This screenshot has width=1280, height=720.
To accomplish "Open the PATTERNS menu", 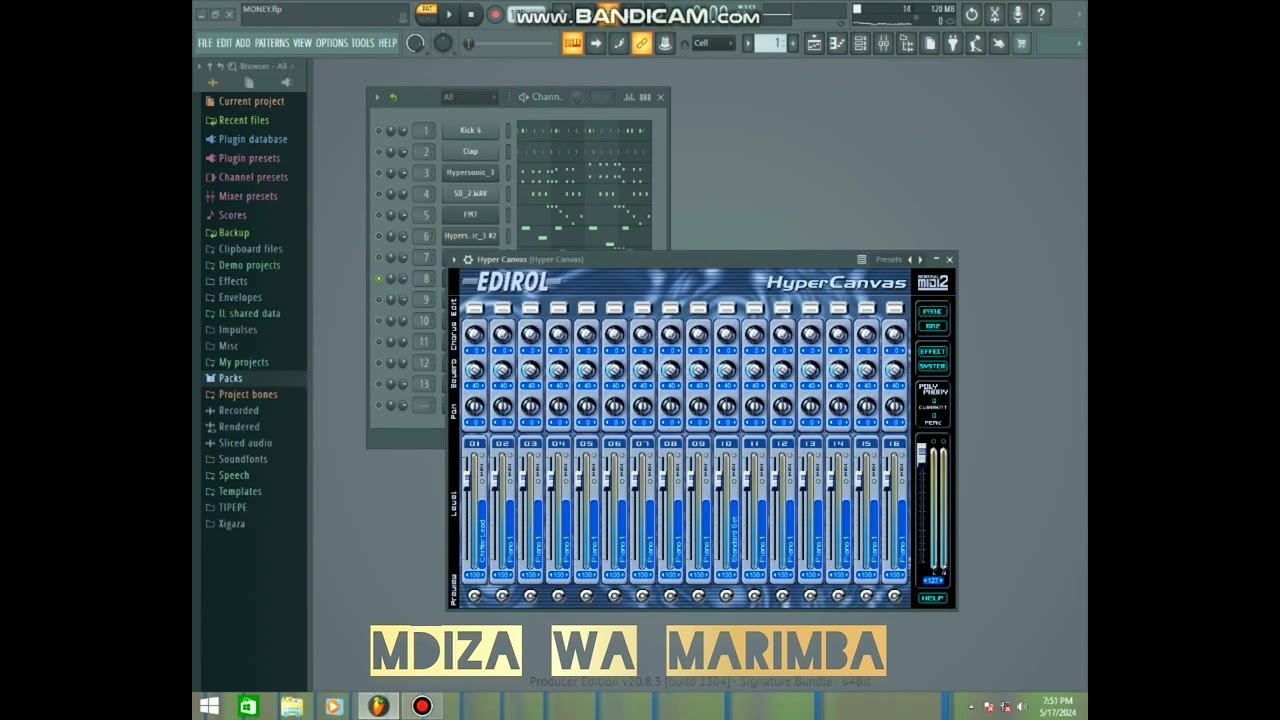I will [272, 43].
